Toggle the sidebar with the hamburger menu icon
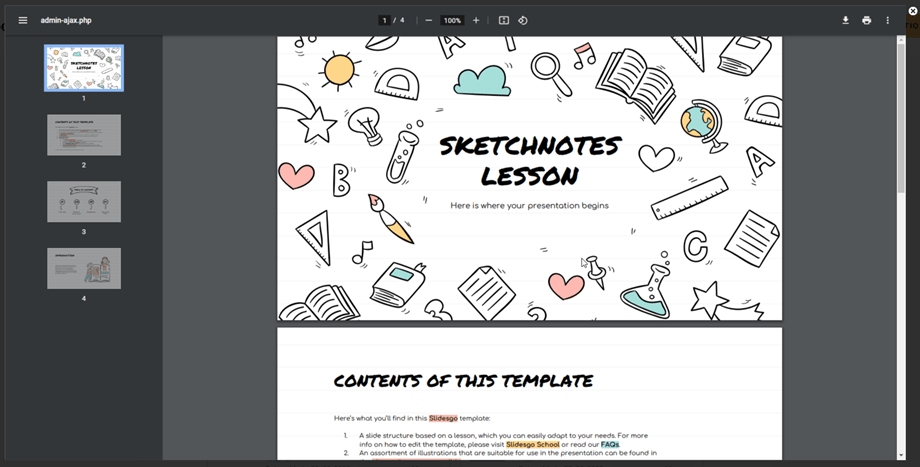The height and width of the screenshot is (467, 920). click(22, 20)
